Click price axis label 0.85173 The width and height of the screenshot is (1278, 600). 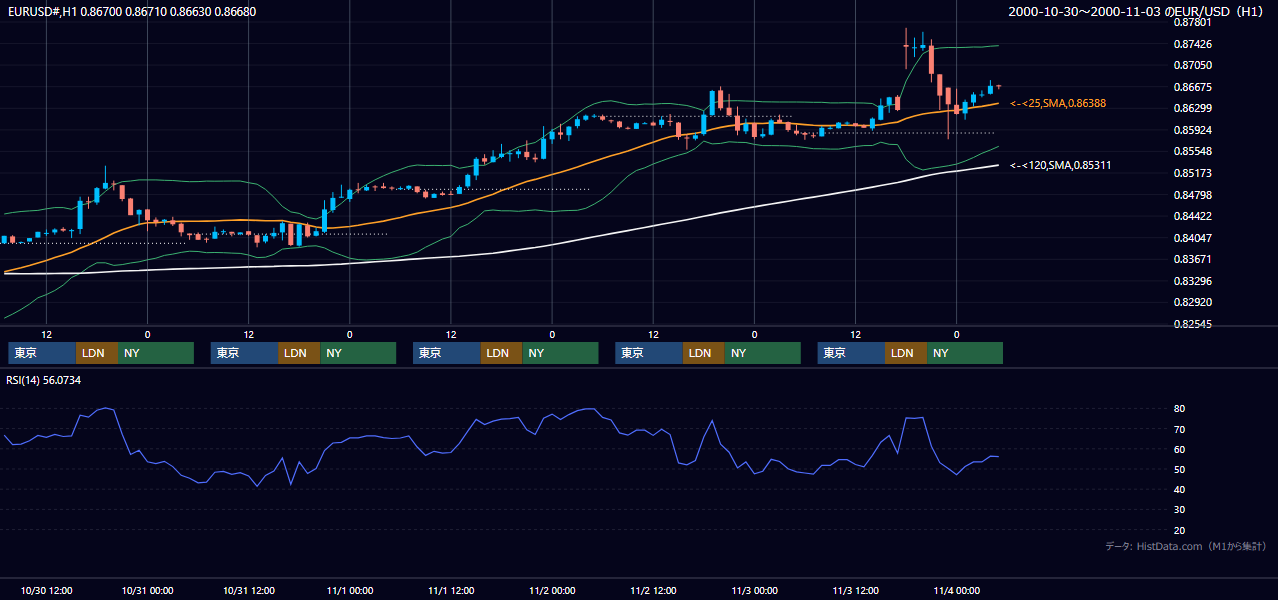(x=1192, y=173)
